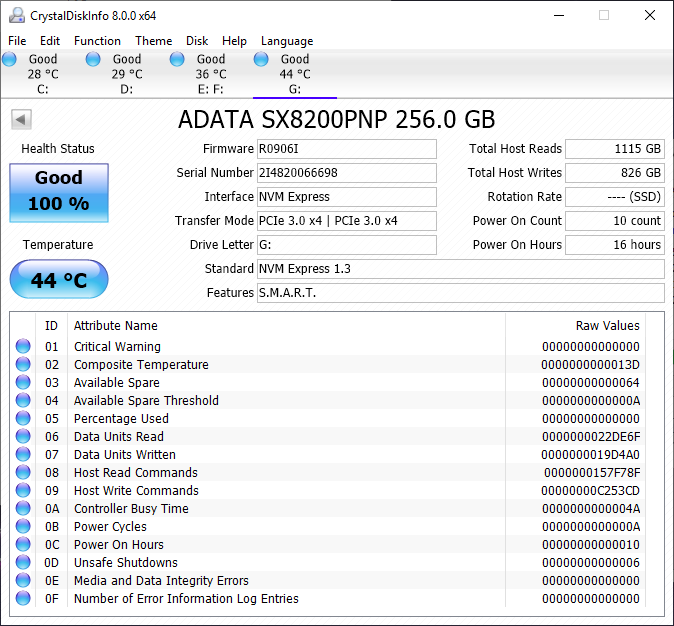The height and width of the screenshot is (626, 674).
Task: Open the Theme menu
Action: [153, 41]
